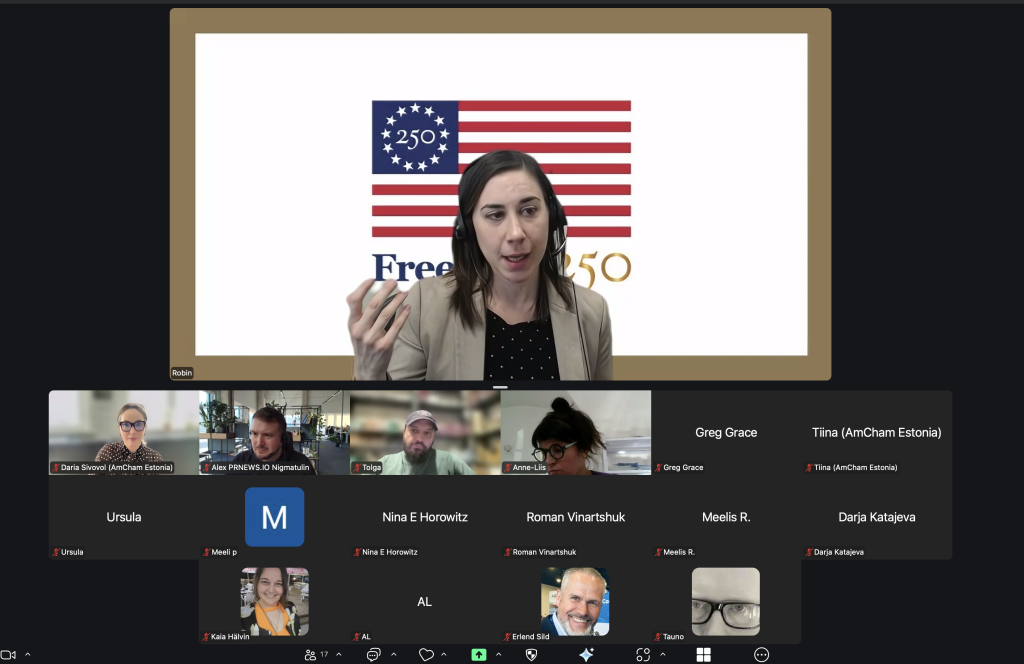
Task: Expand video options caret next to camera
Action: [27, 655]
